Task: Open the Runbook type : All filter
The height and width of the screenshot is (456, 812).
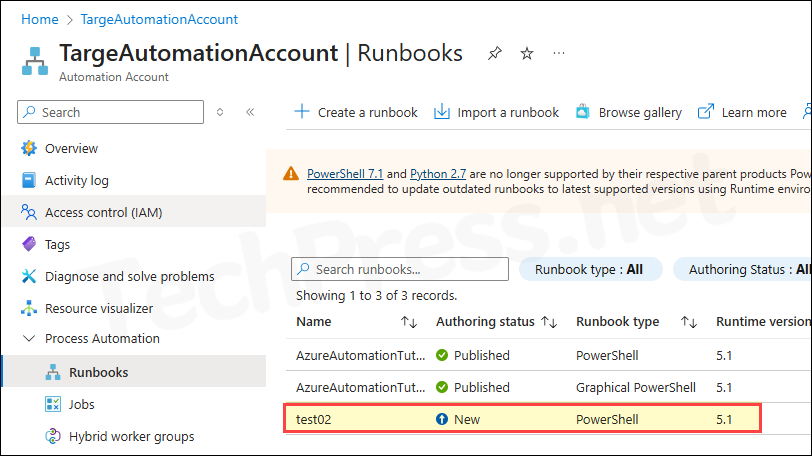Action: 590,269
